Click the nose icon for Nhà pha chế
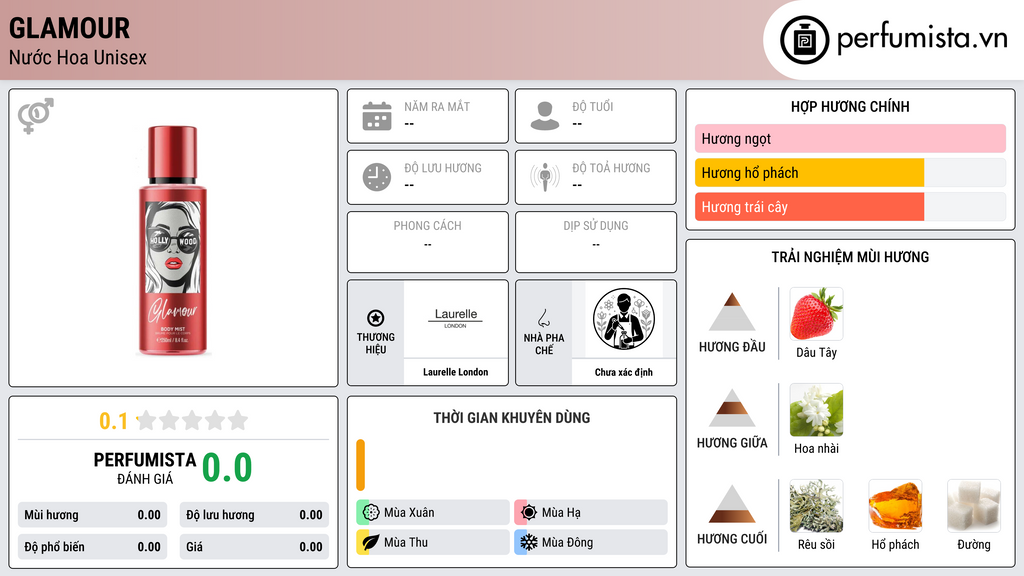1024x576 pixels. pos(543,318)
